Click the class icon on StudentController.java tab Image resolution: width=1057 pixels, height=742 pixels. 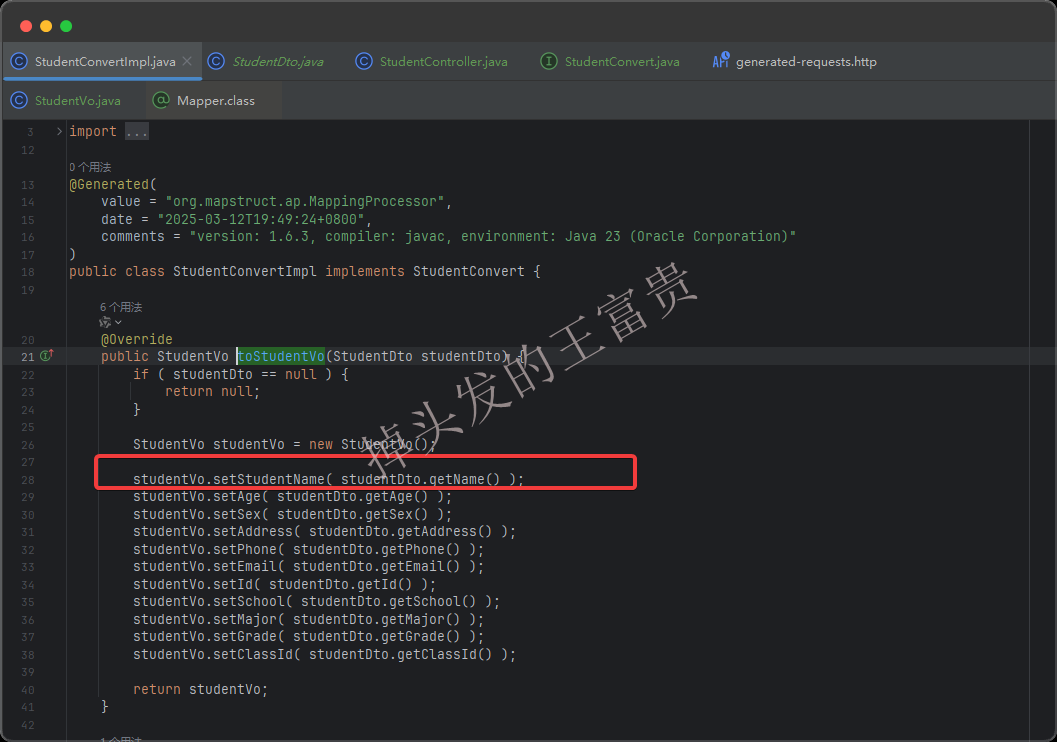coord(364,61)
